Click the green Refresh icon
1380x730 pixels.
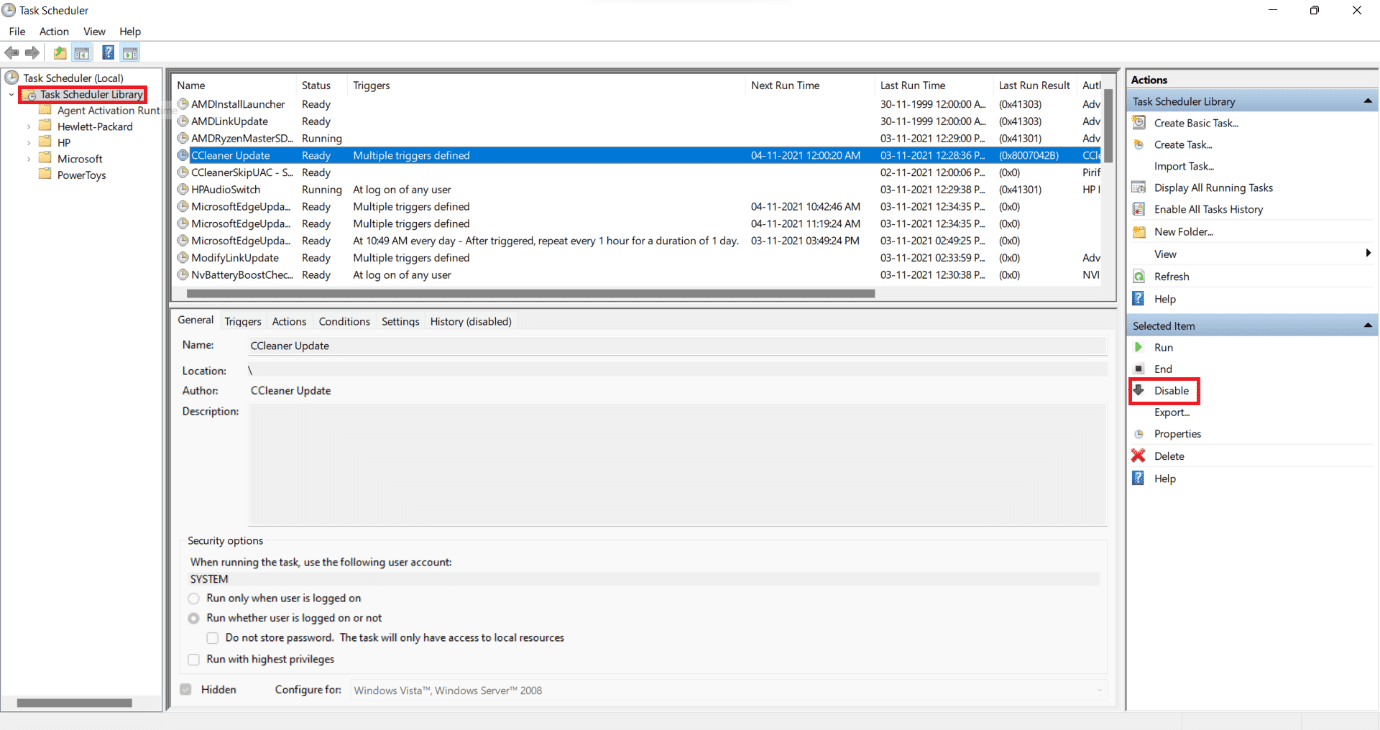pos(1138,276)
